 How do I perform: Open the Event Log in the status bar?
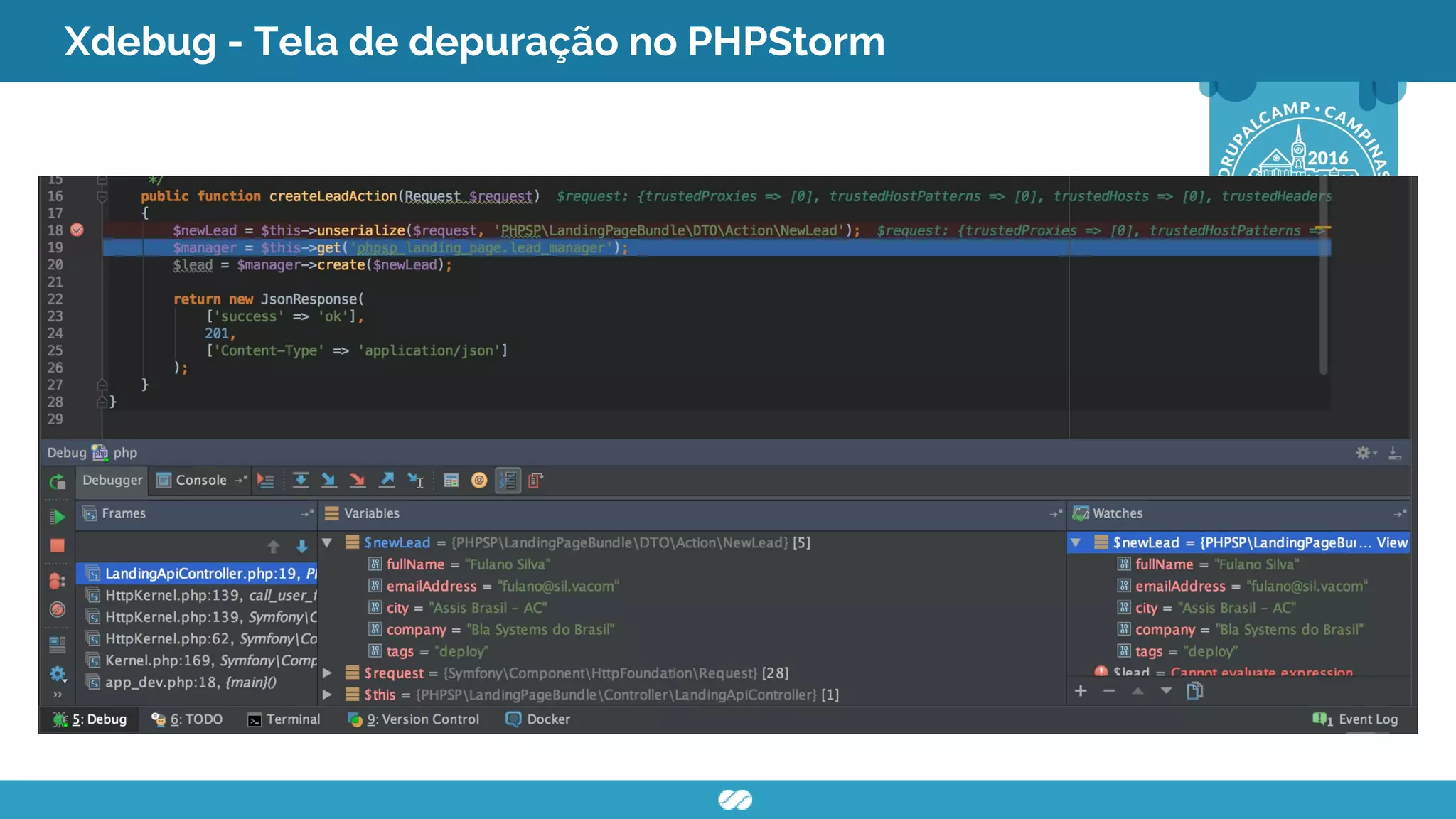click(1355, 719)
